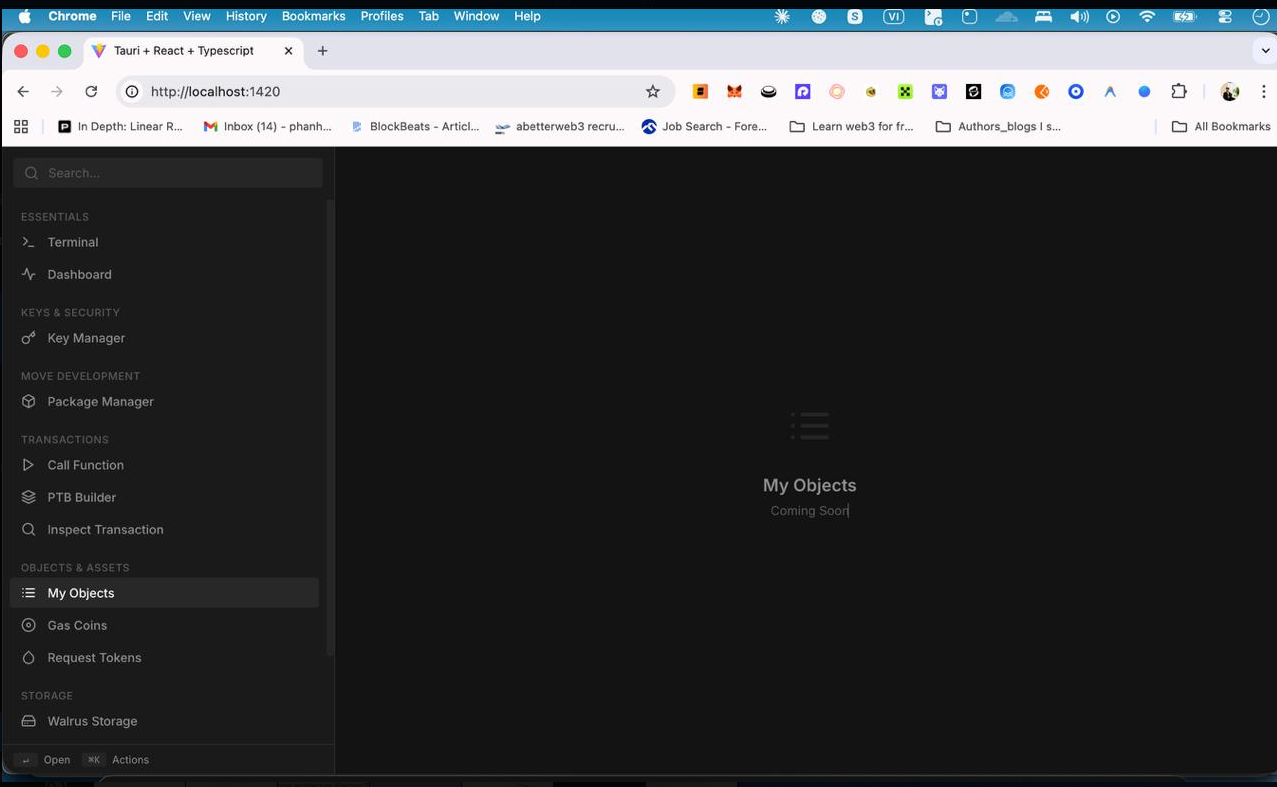Select the Terminal icon in the sidebar
This screenshot has height=787, width=1277.
click(29, 242)
